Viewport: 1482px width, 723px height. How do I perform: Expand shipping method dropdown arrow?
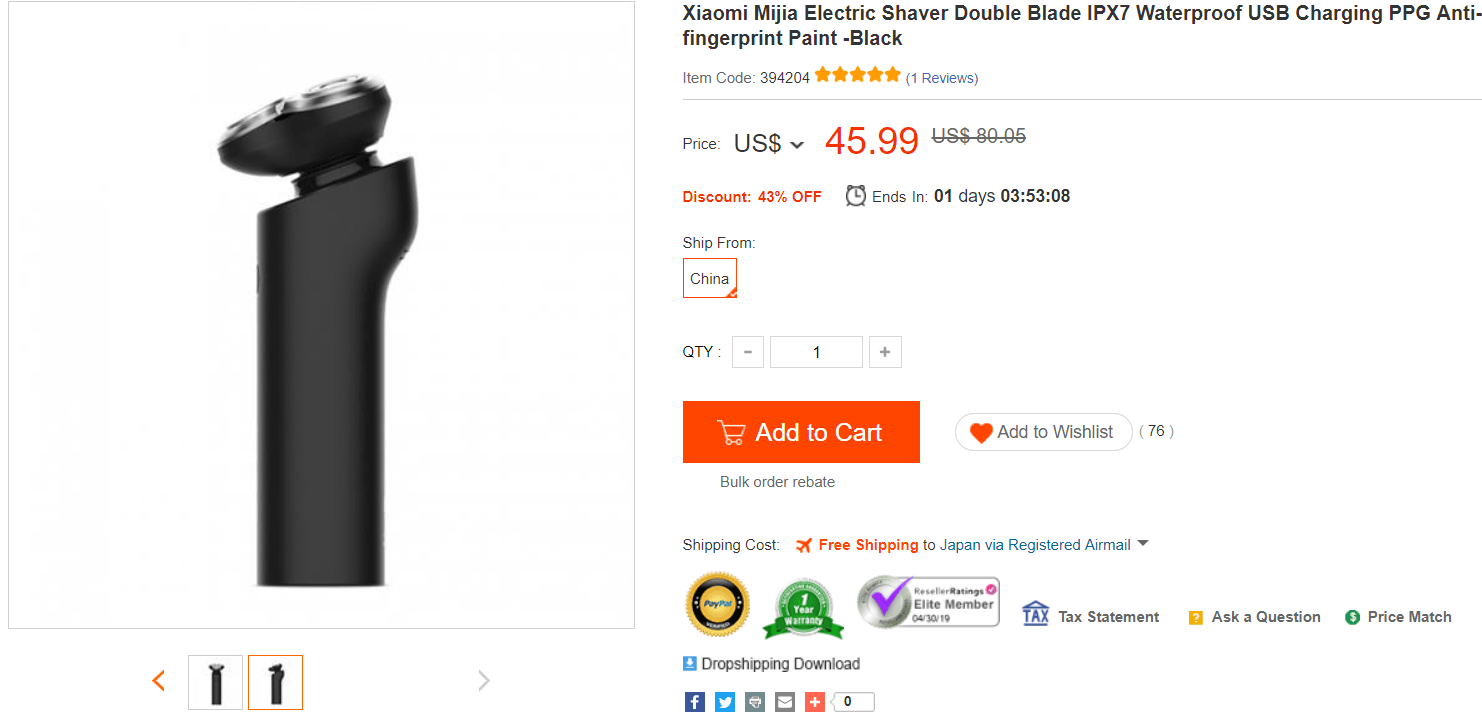click(1143, 544)
